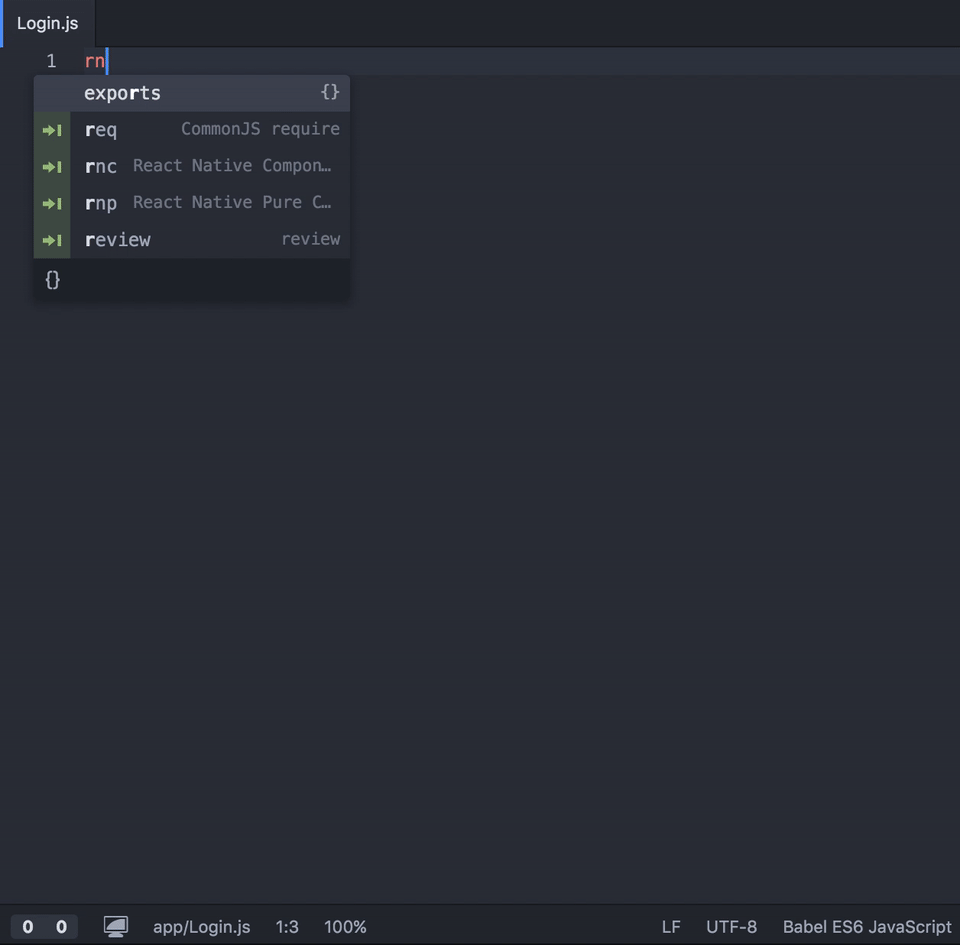The image size is (960, 945).
Task: Click the snippet icon beside review
Action: pyautogui.click(x=52, y=240)
